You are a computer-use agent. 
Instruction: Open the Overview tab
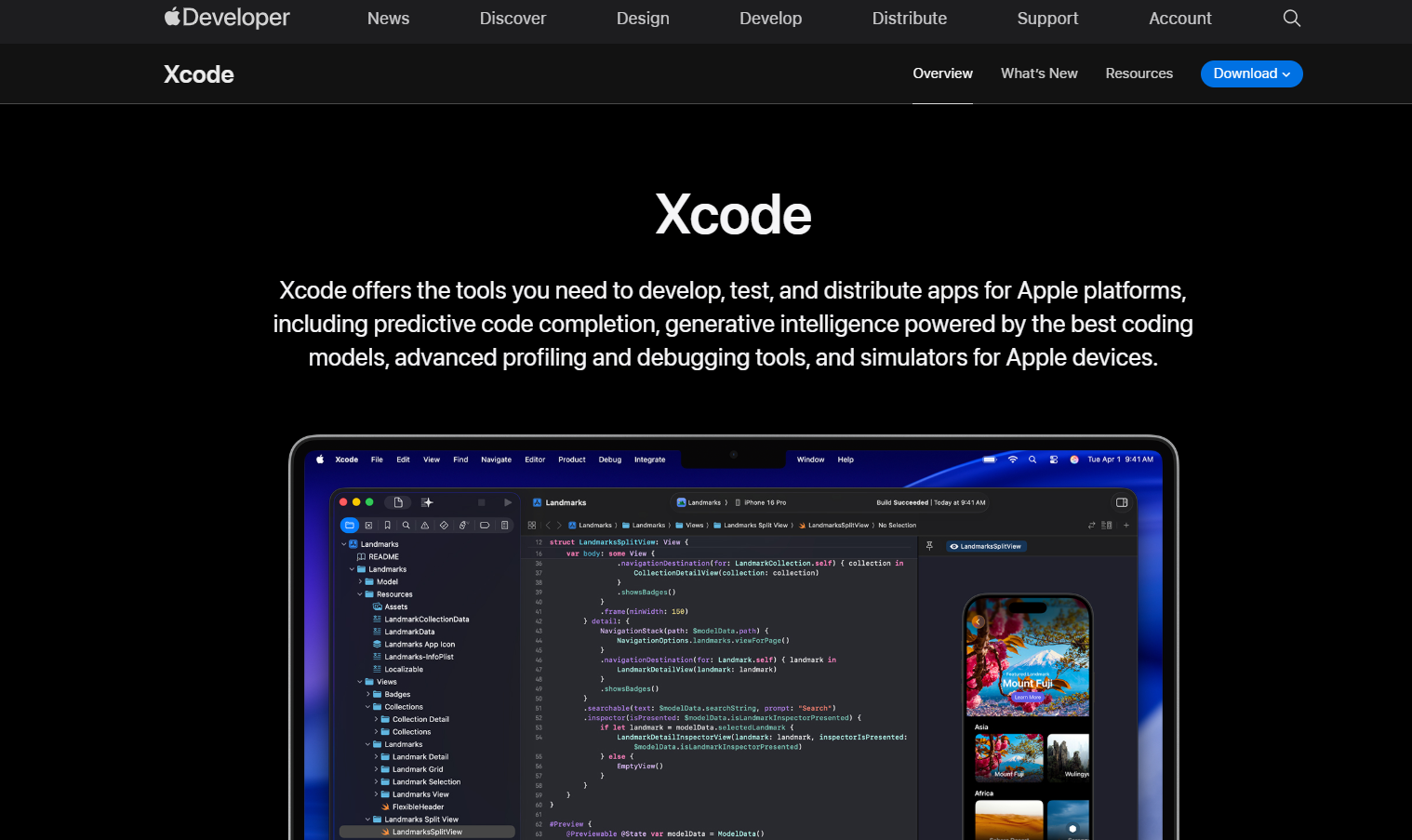pyautogui.click(x=942, y=73)
